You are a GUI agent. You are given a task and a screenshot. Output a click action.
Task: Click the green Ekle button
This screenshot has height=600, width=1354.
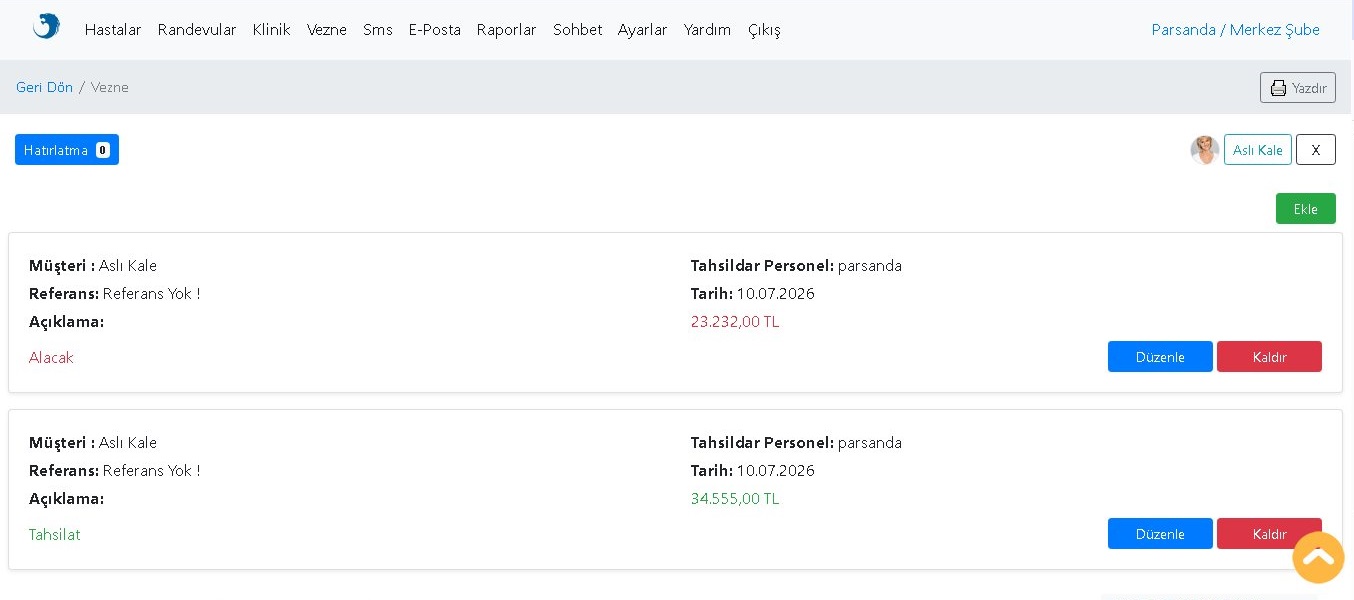(x=1306, y=209)
